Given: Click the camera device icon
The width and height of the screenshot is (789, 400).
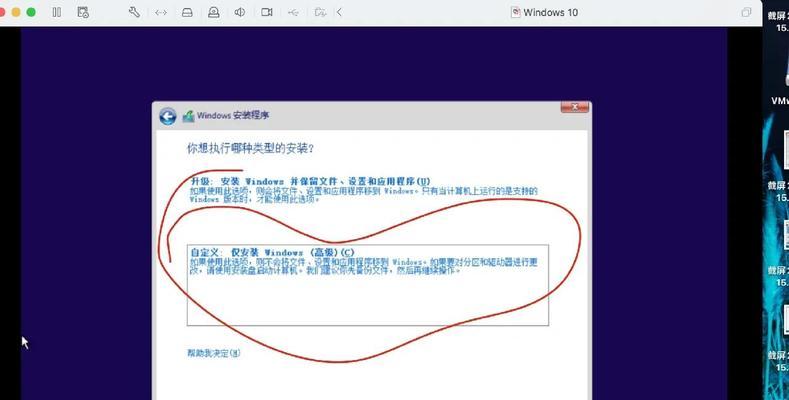Looking at the screenshot, I should pos(267,13).
